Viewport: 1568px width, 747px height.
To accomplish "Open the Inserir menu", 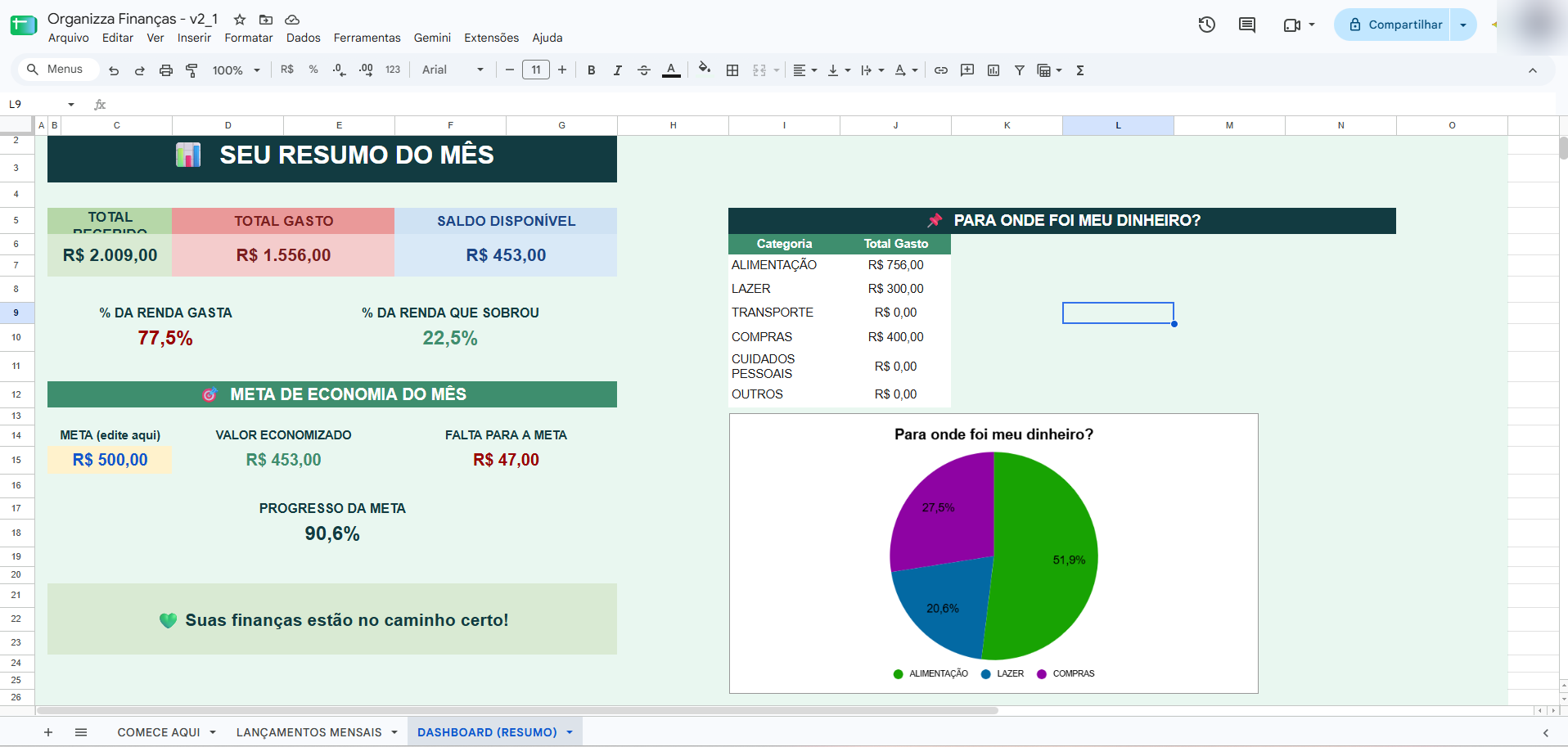I will [x=194, y=38].
